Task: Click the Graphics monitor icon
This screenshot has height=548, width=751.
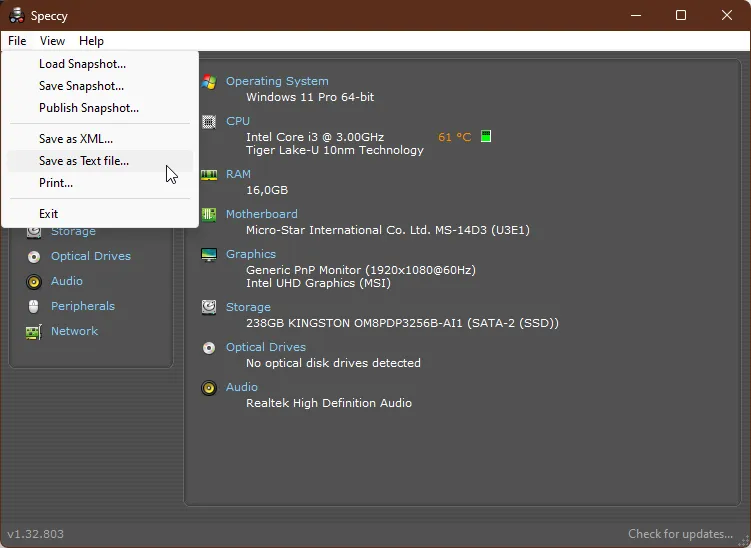Action: (x=209, y=255)
